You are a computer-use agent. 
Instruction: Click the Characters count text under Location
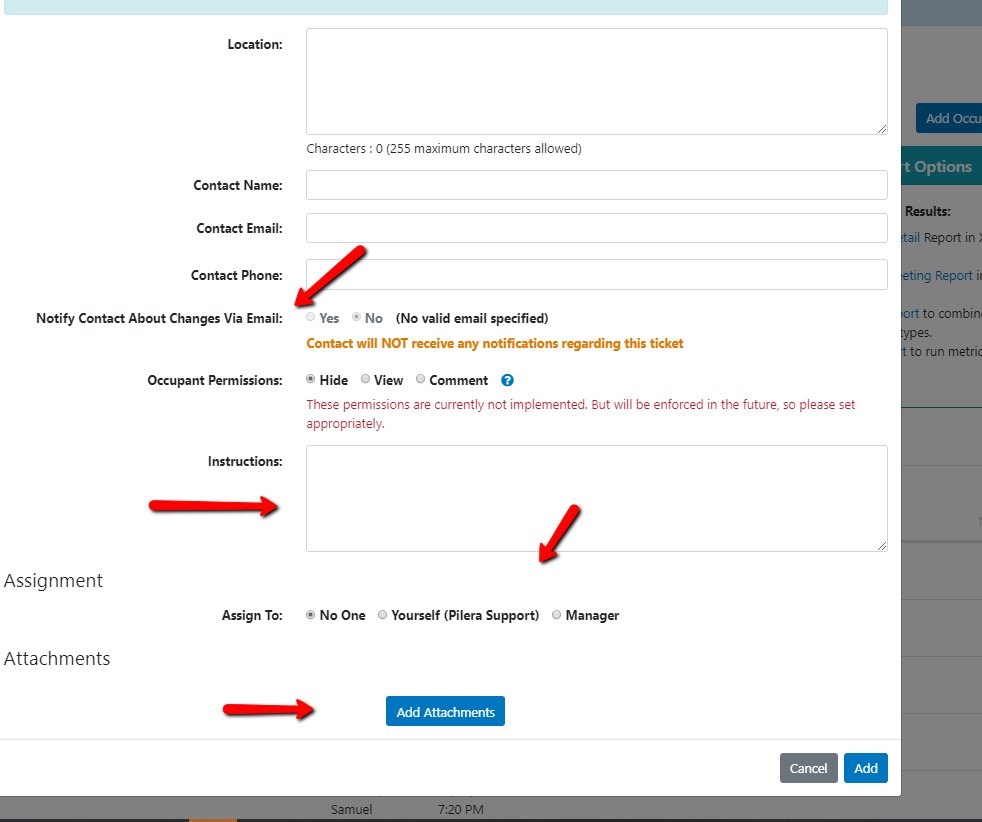point(444,149)
